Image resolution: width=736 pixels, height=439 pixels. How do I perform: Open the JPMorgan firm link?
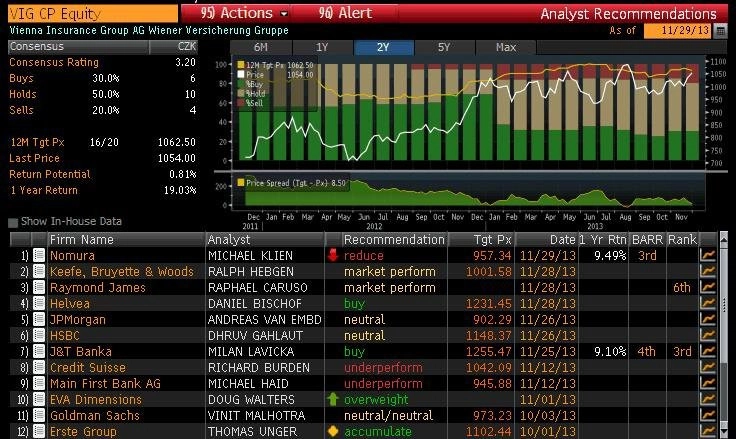[x=78, y=320]
